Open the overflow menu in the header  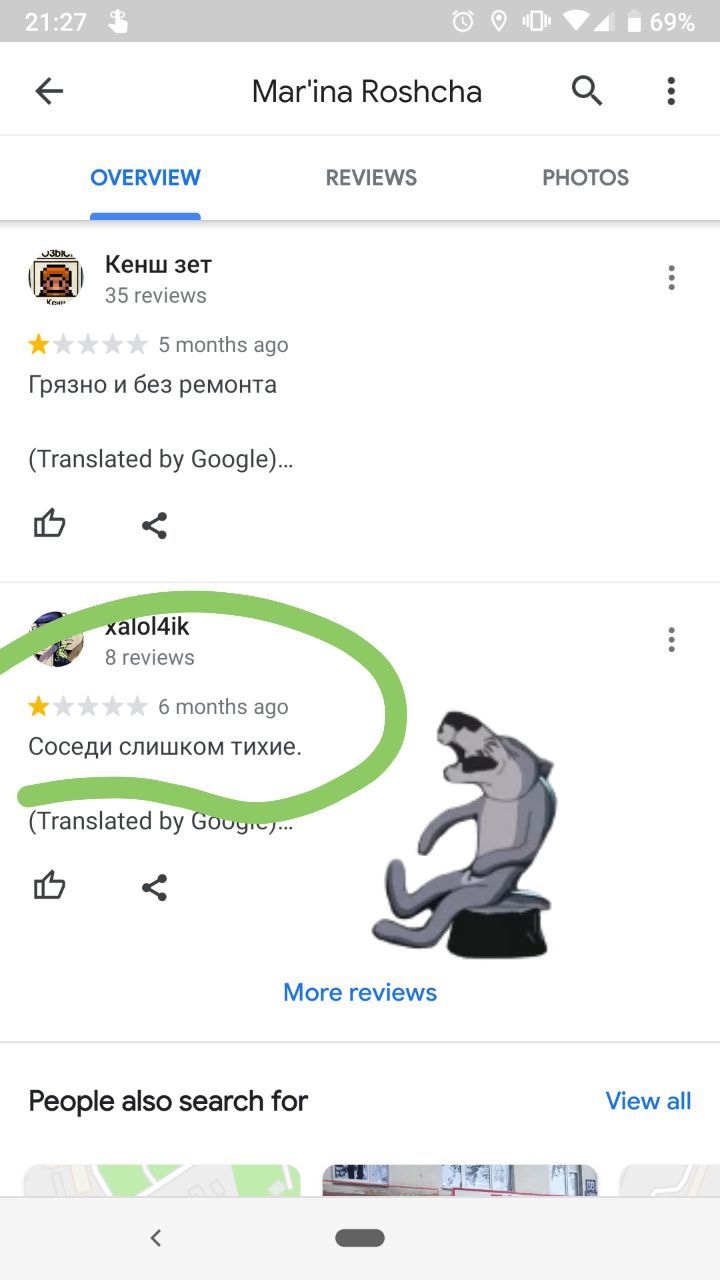click(x=671, y=91)
